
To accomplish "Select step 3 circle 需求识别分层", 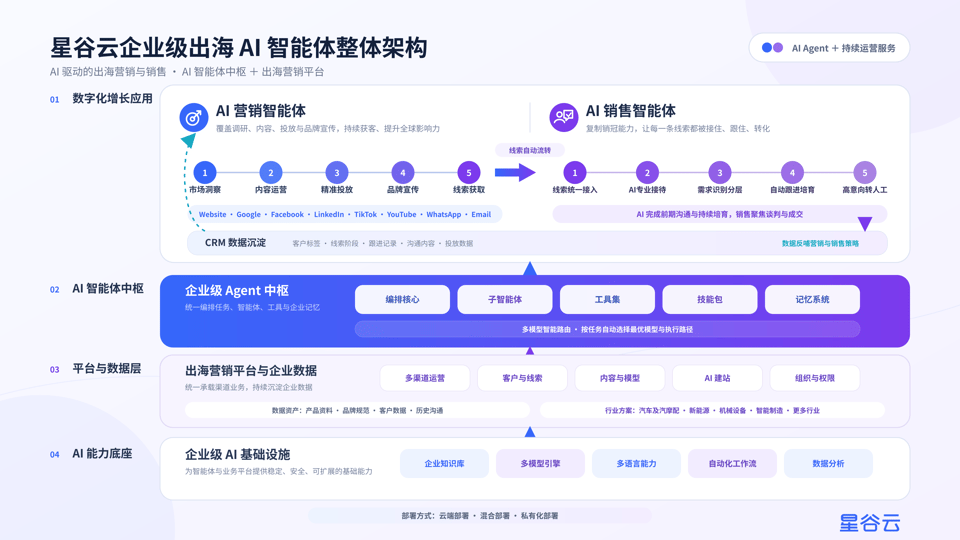I will click(x=720, y=173).
